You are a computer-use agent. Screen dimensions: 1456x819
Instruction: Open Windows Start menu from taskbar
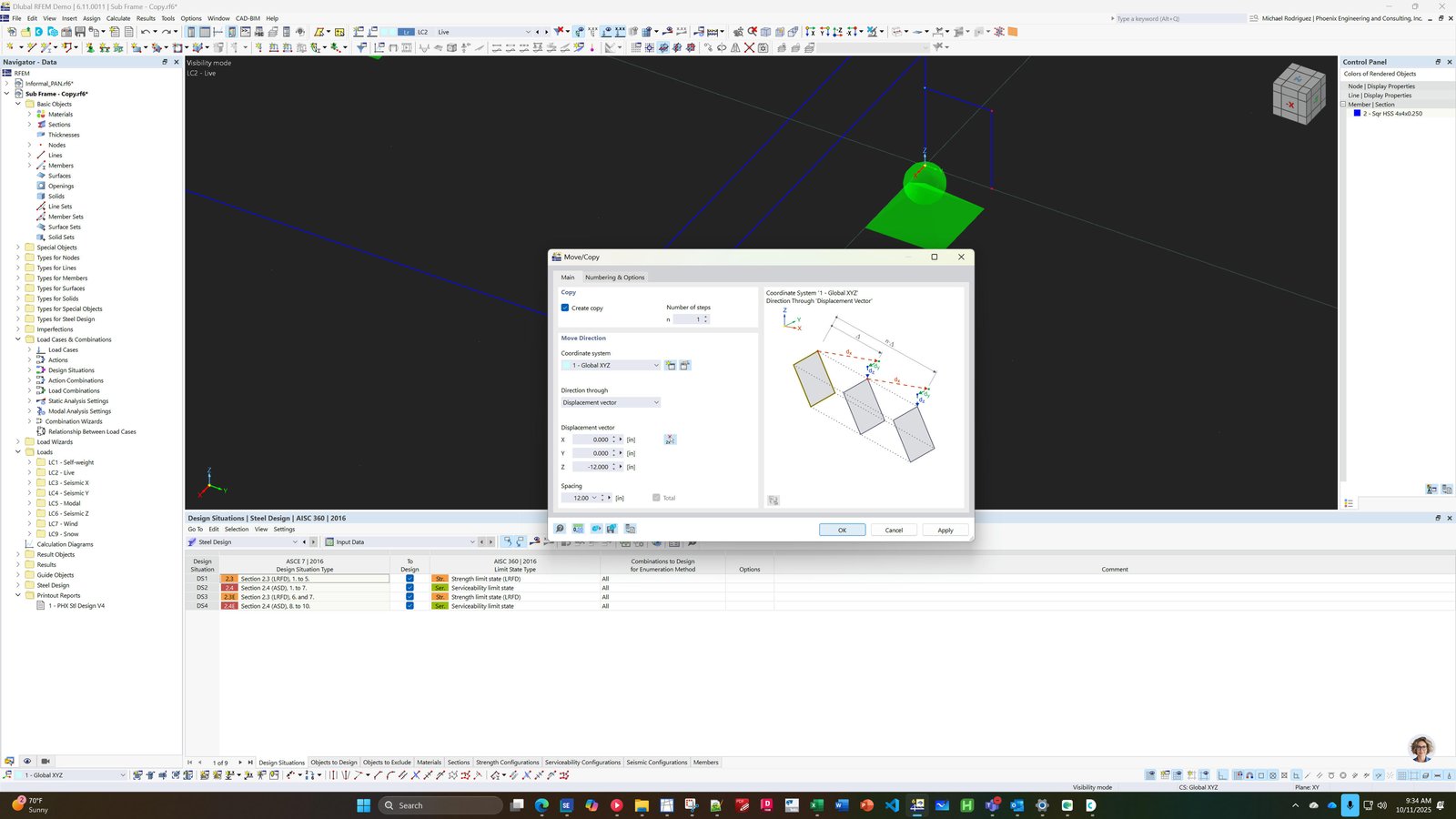point(363,805)
